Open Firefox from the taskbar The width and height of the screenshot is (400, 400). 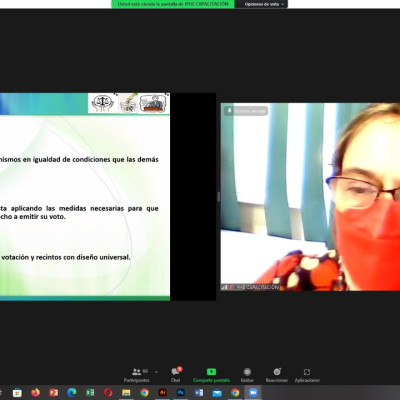pyautogui.click(x=35, y=393)
